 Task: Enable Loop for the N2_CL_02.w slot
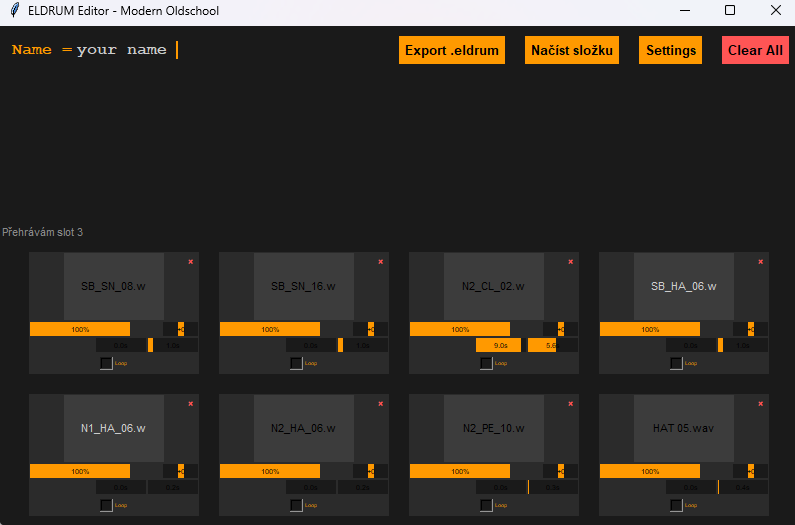tap(486, 363)
